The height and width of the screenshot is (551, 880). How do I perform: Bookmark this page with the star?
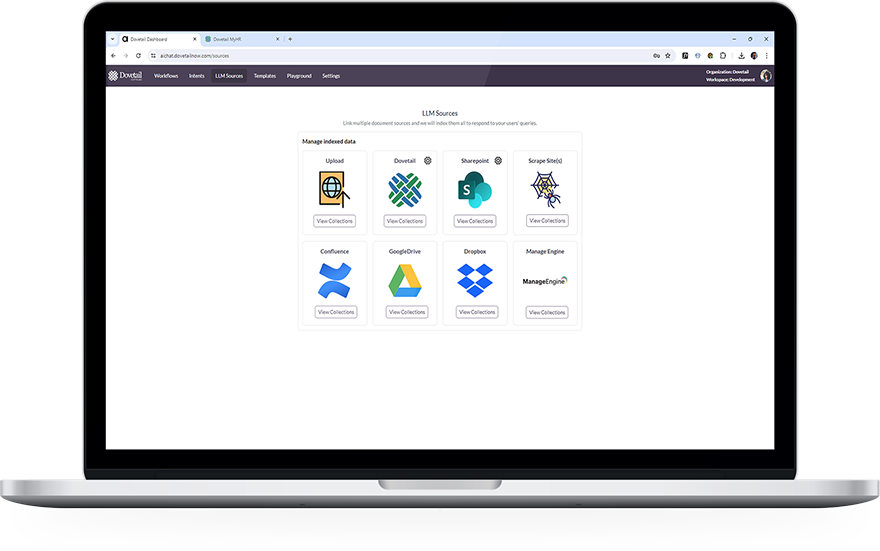[668, 56]
